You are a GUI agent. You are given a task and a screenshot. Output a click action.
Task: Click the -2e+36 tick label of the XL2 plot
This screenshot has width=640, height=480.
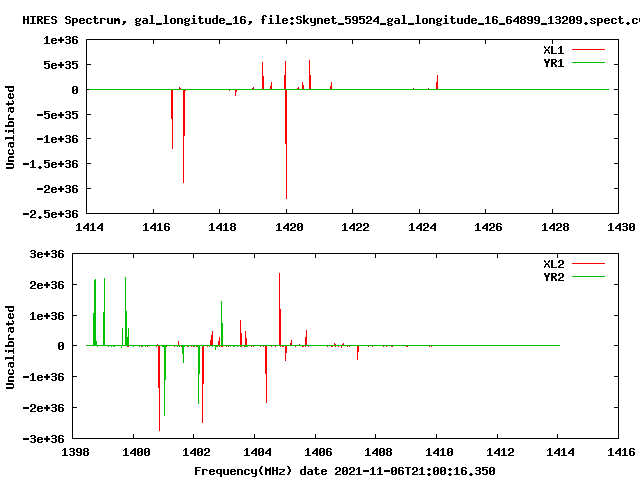click(43, 408)
